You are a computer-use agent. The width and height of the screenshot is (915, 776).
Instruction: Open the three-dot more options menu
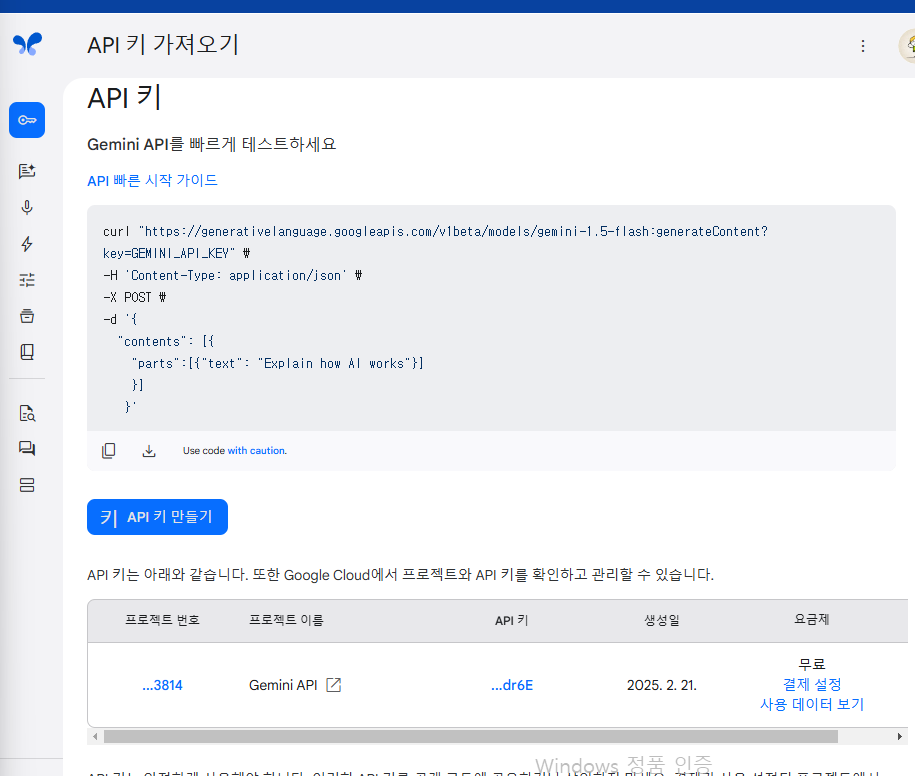(x=862, y=46)
